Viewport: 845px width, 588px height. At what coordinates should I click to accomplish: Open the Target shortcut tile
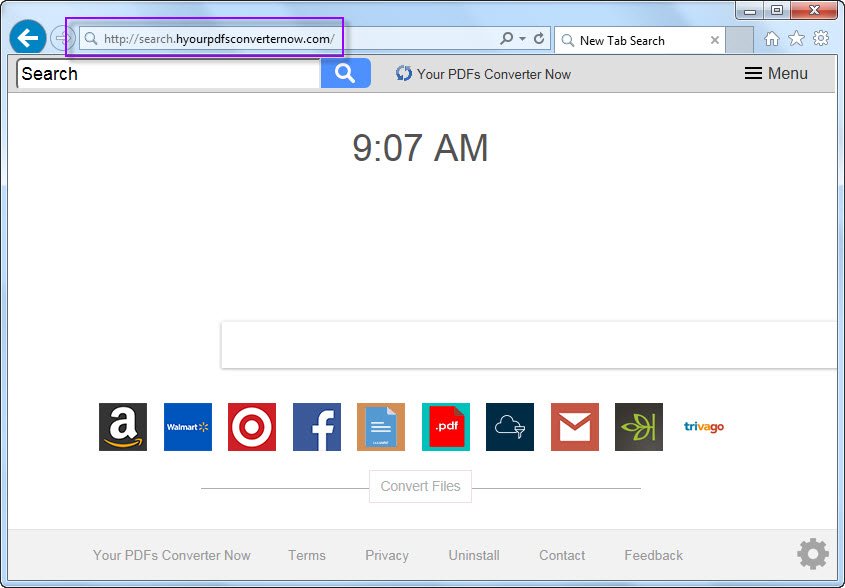pos(252,427)
